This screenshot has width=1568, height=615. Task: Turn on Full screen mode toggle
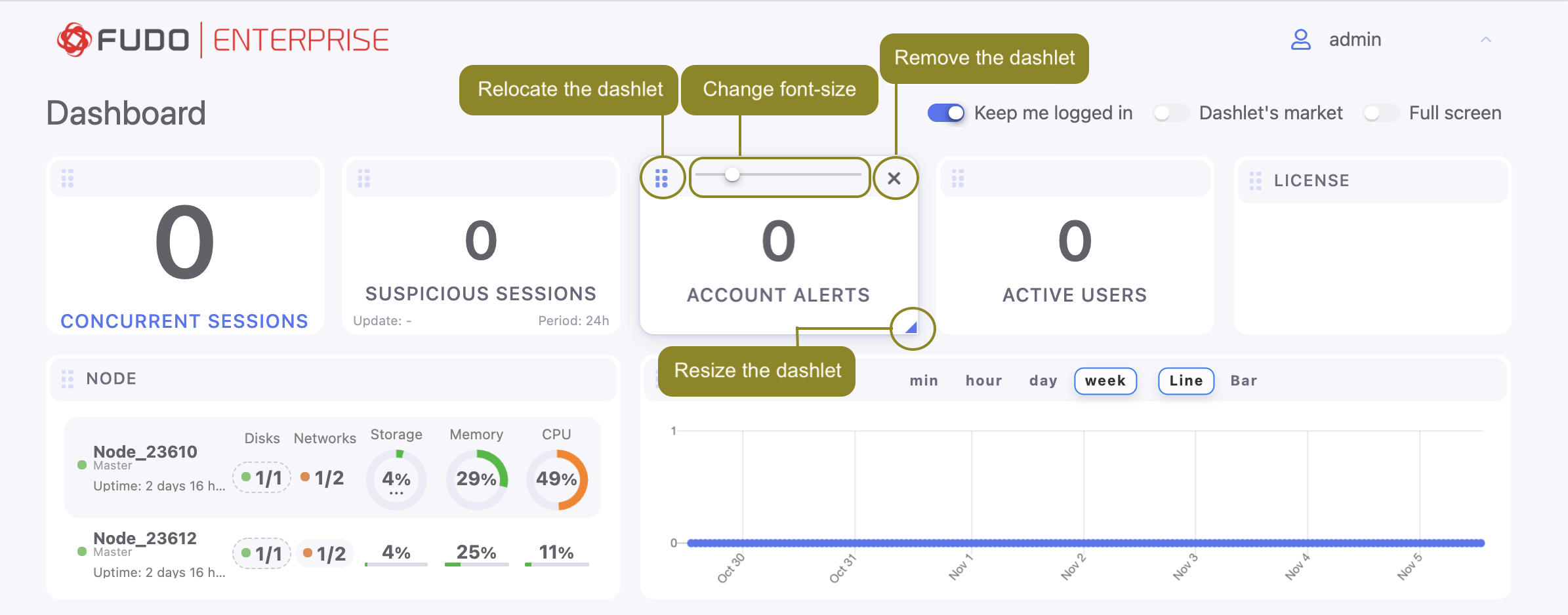coord(1380,113)
